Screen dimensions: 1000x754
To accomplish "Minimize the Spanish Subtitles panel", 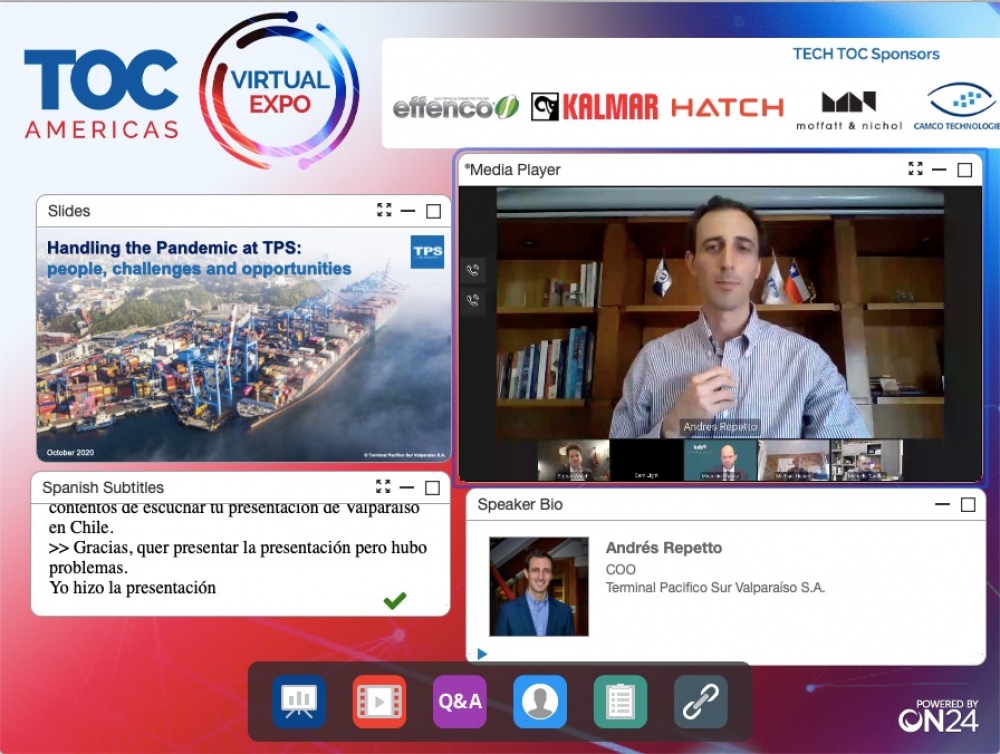I will tap(407, 487).
